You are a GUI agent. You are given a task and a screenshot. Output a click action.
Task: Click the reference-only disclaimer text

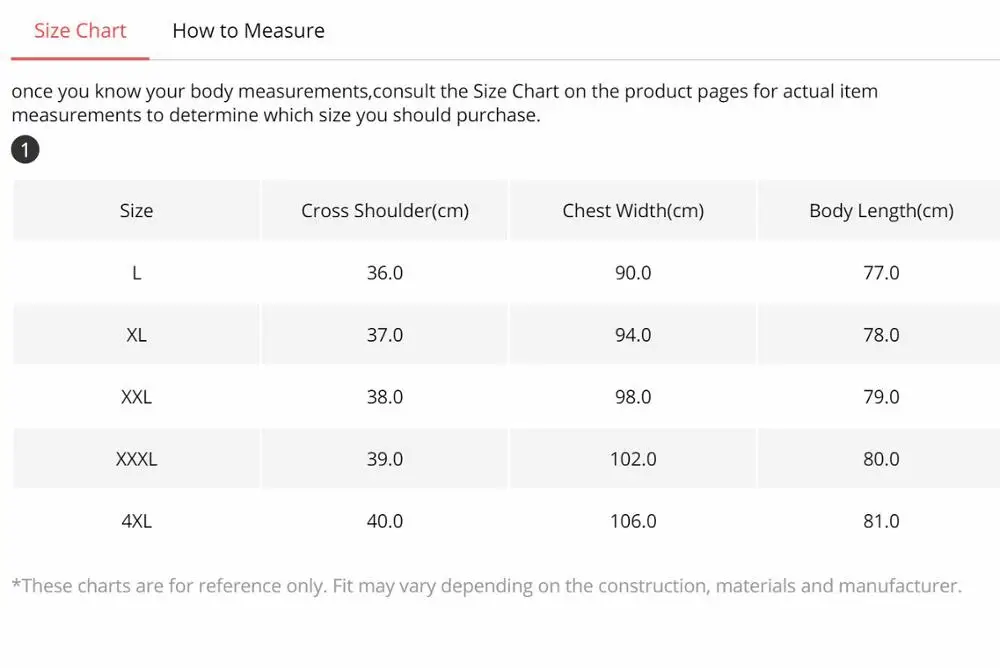click(x=487, y=586)
